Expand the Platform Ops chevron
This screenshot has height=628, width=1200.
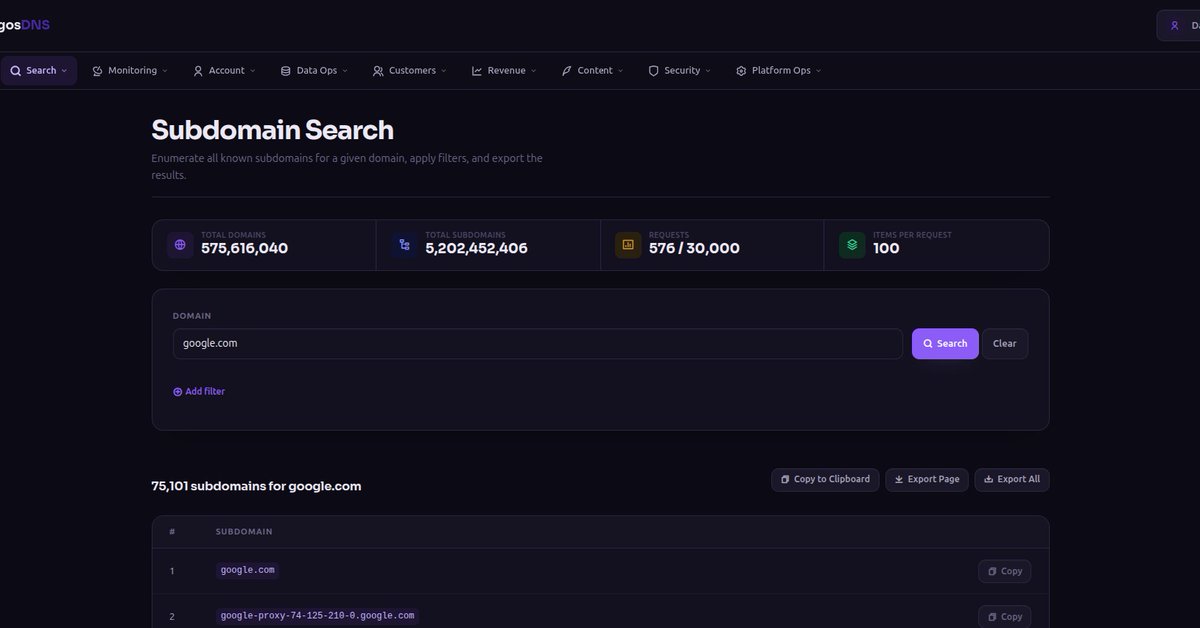coord(819,71)
